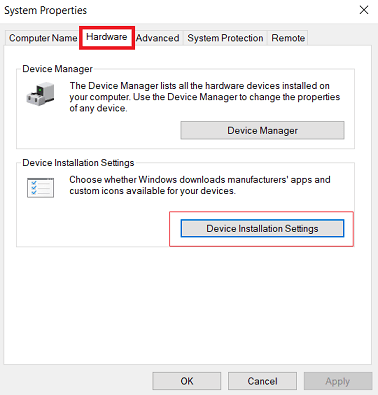This screenshot has width=378, height=395.
Task: Cancel the System Properties dialog
Action: click(262, 381)
